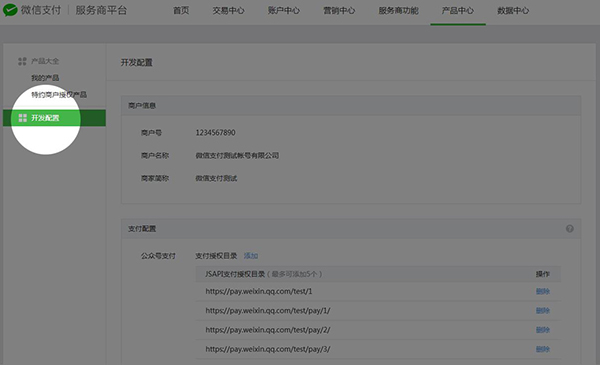Expand the 产品大全 sidebar section
This screenshot has height=365, width=600.
pyautogui.click(x=45, y=61)
